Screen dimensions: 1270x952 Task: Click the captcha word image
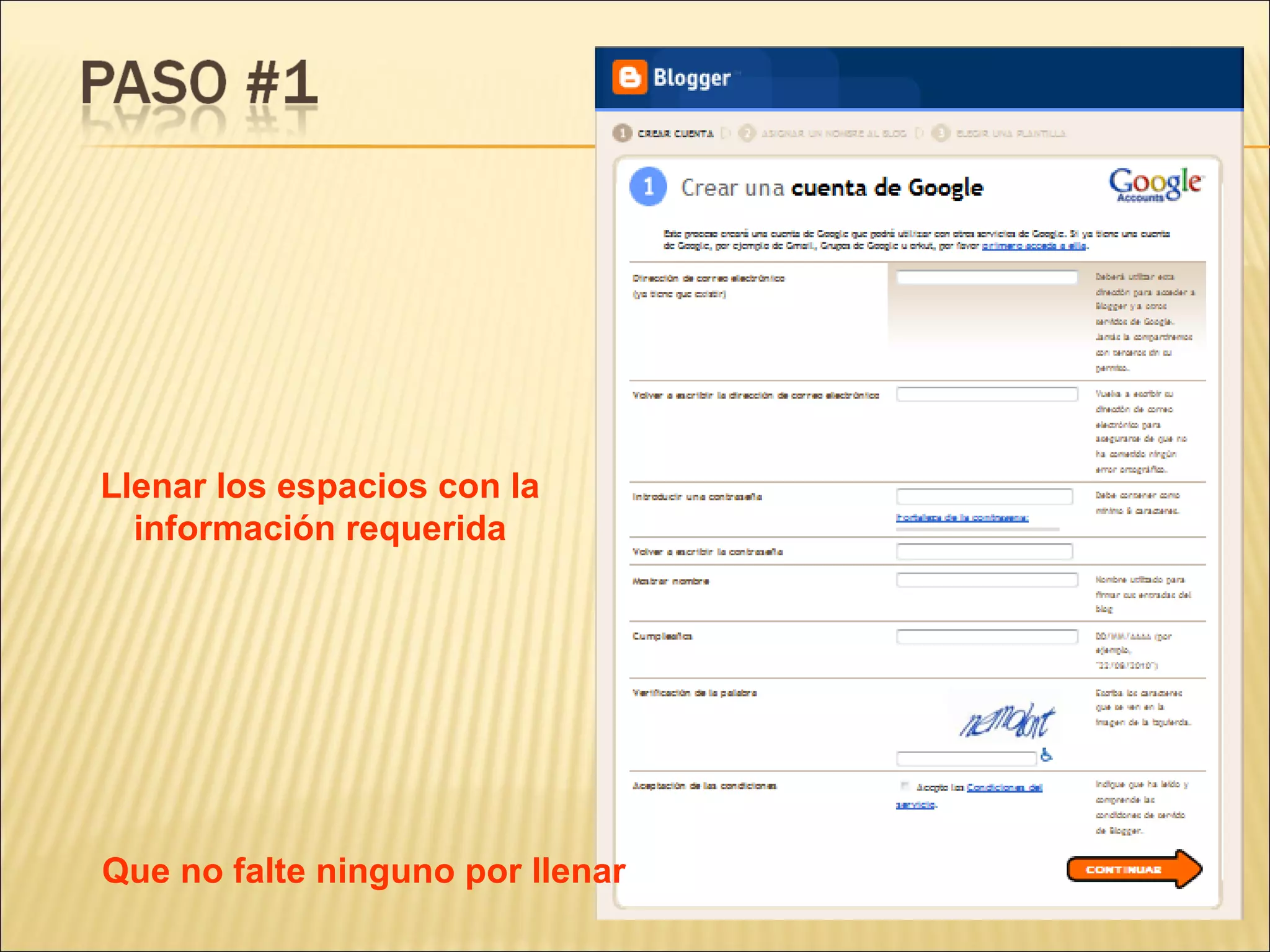(x=1006, y=720)
